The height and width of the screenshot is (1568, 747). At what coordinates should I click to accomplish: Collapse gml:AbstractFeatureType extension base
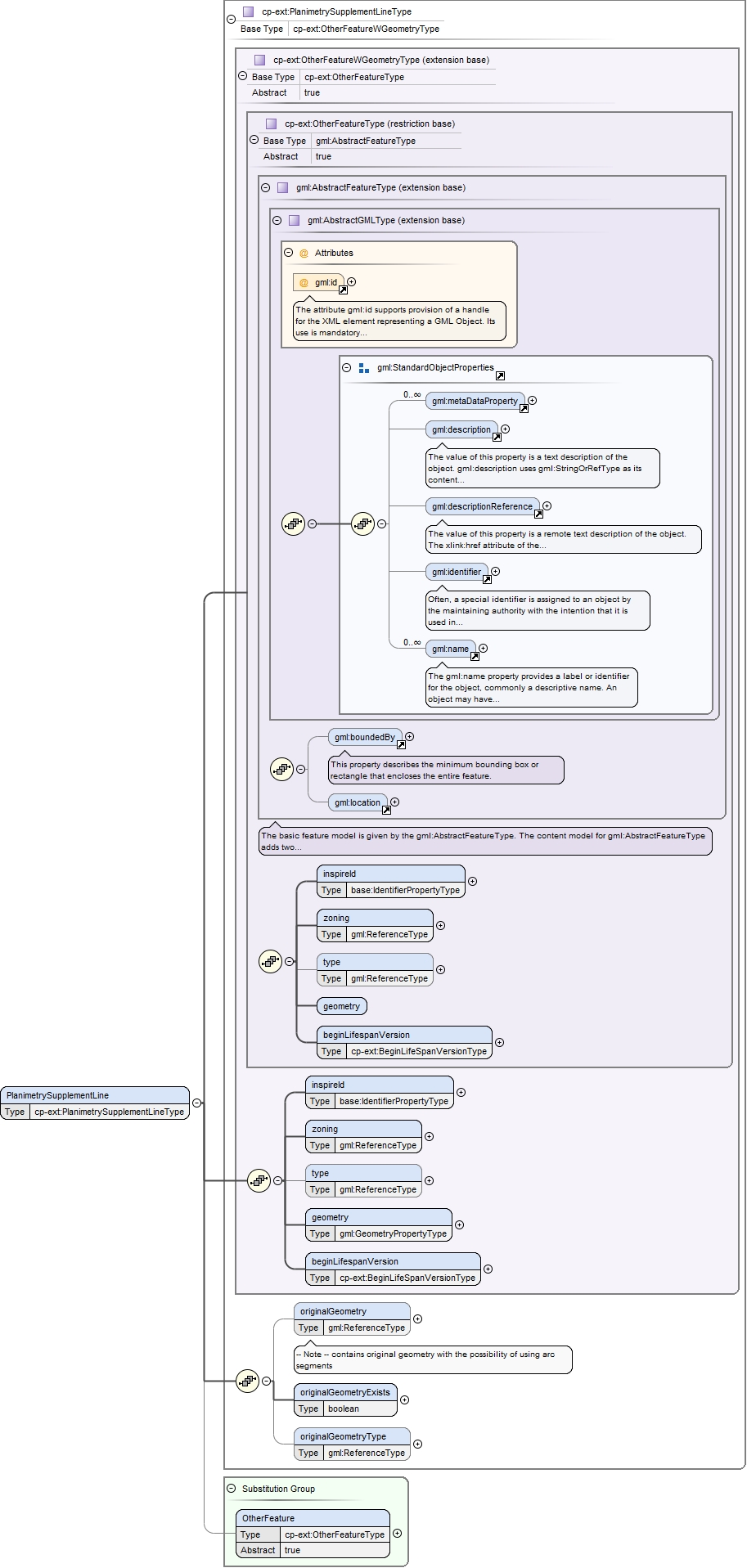tap(265, 187)
